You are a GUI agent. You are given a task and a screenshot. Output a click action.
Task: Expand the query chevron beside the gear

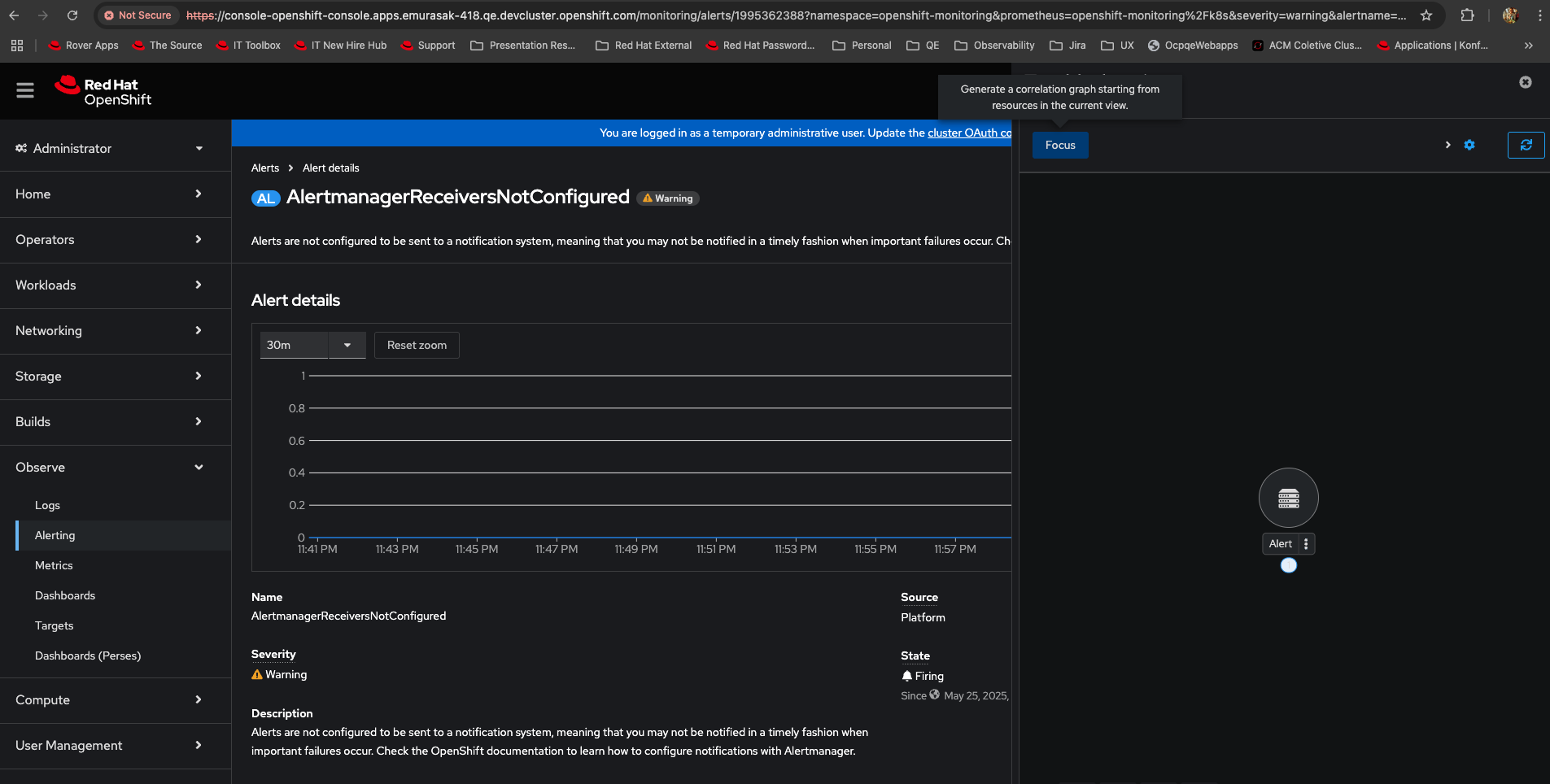[1447, 145]
